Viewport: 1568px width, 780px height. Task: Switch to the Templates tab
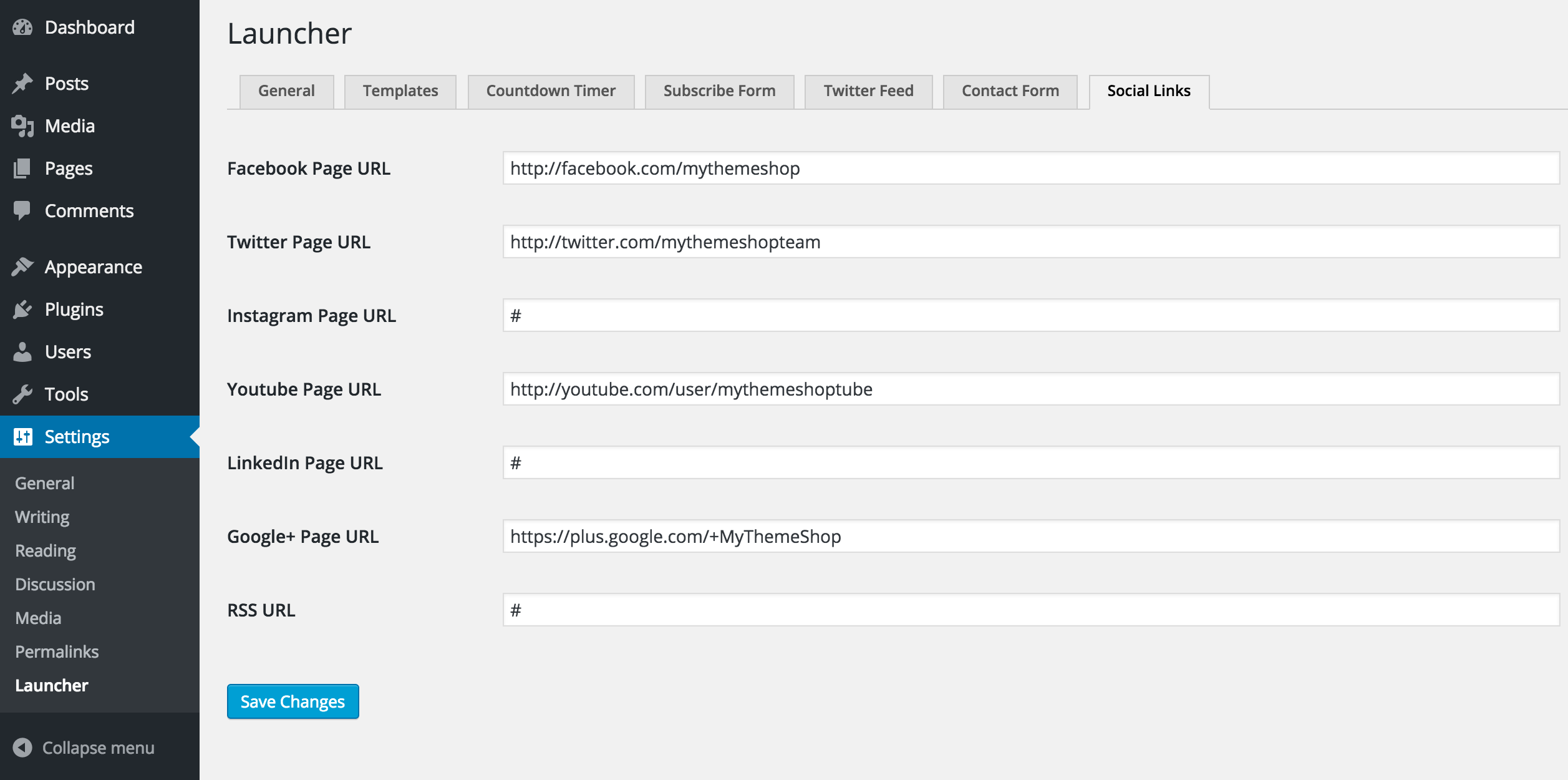400,91
